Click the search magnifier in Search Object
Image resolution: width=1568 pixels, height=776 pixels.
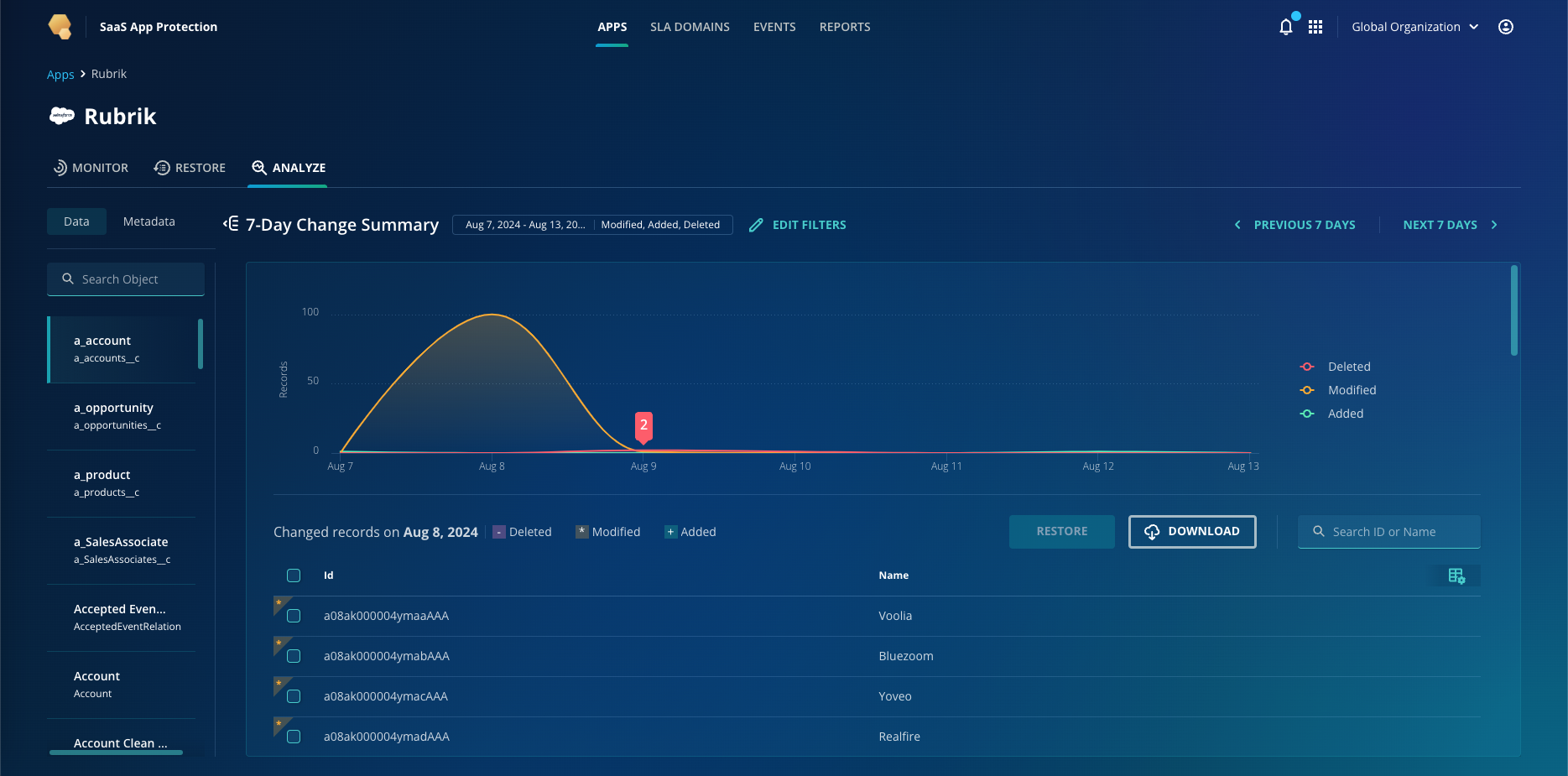68,279
